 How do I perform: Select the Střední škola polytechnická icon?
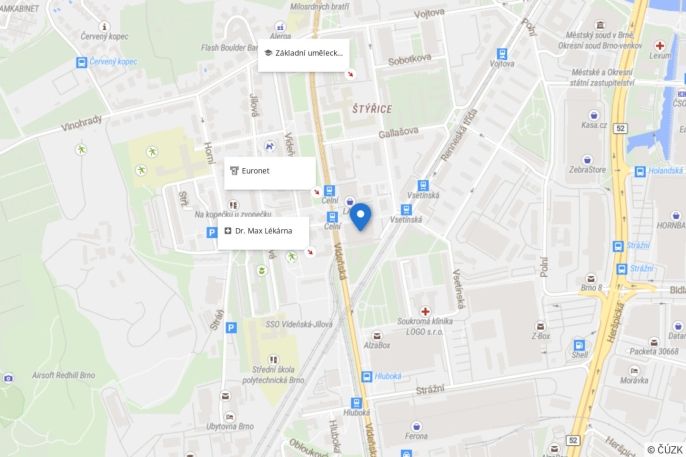273,359
